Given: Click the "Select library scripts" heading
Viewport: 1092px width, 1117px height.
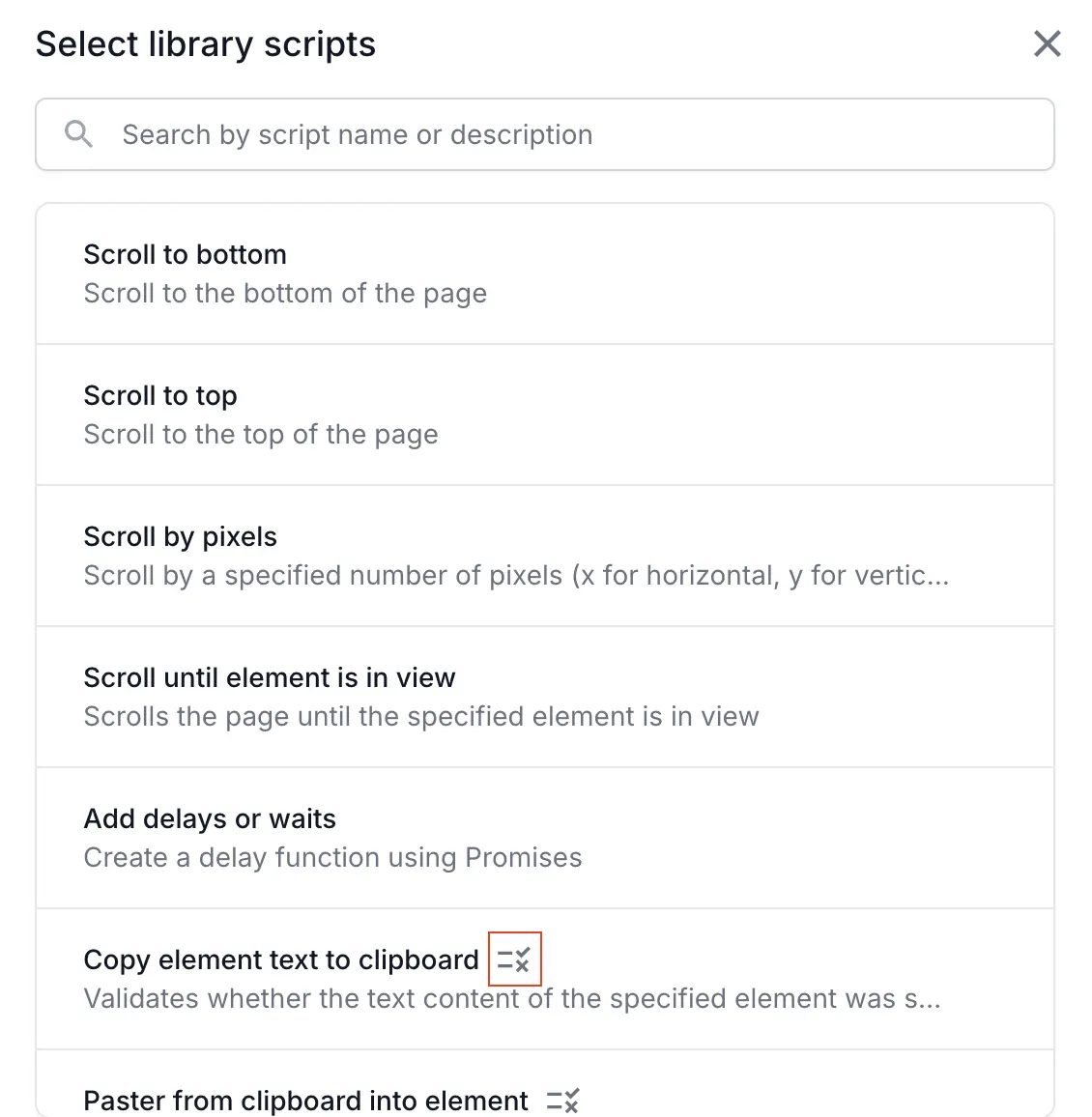Looking at the screenshot, I should pyautogui.click(x=206, y=44).
